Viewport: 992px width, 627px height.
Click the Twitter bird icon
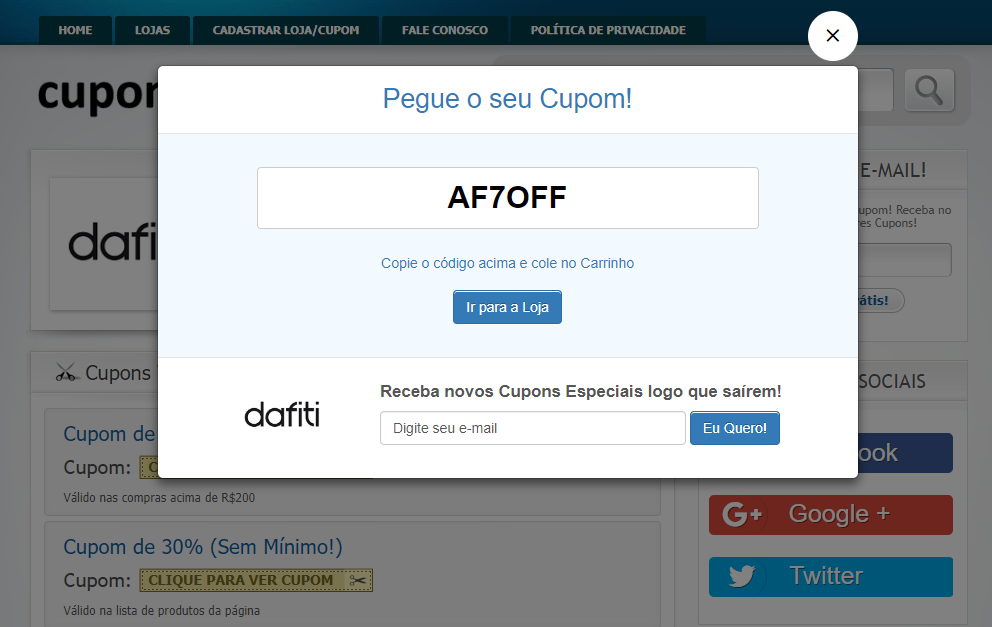pos(741,576)
